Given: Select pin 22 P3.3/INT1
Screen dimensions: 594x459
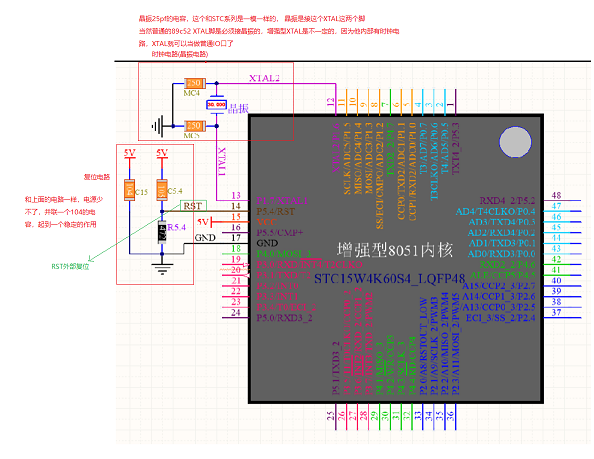Looking at the screenshot, I should pos(277,296).
